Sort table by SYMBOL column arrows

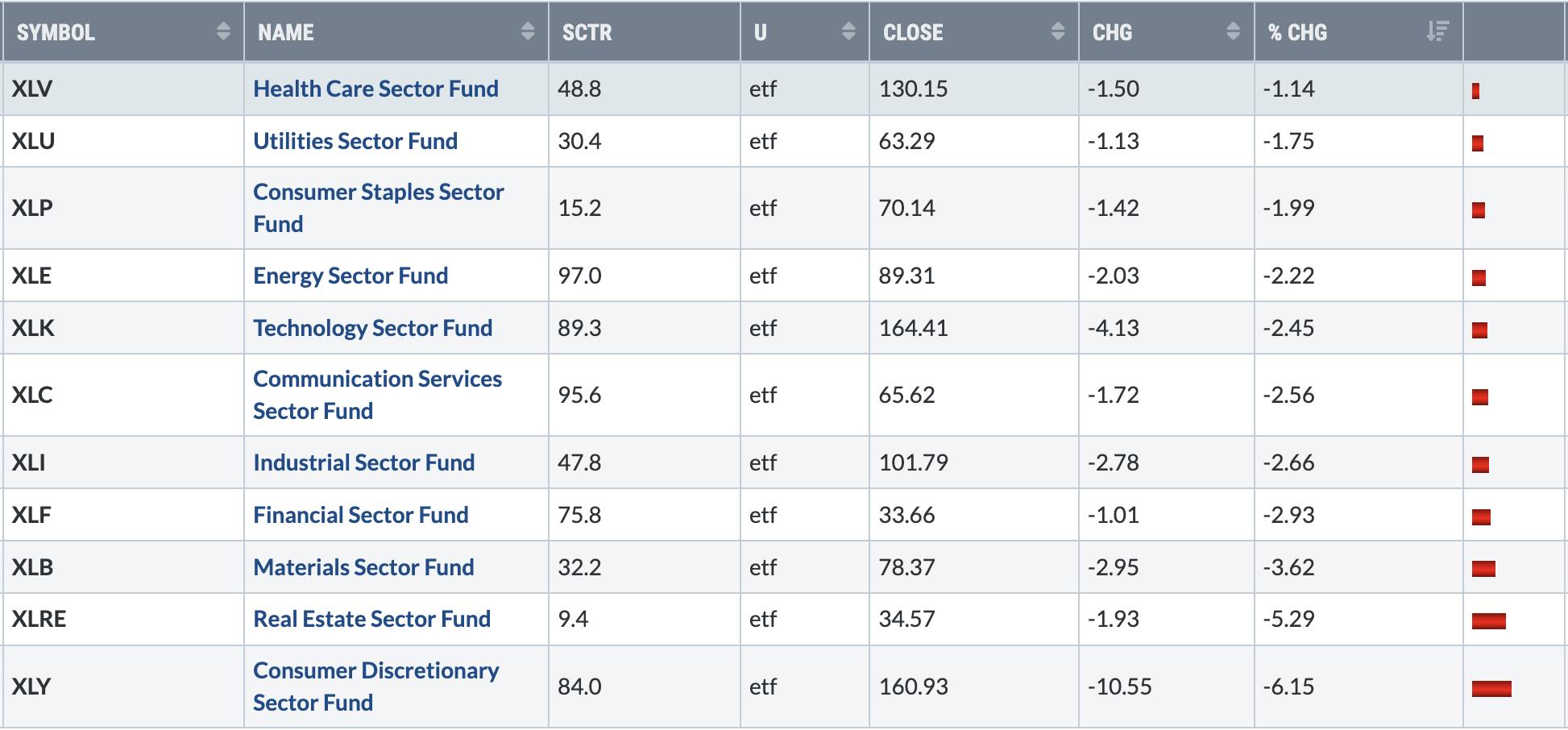click(x=223, y=31)
